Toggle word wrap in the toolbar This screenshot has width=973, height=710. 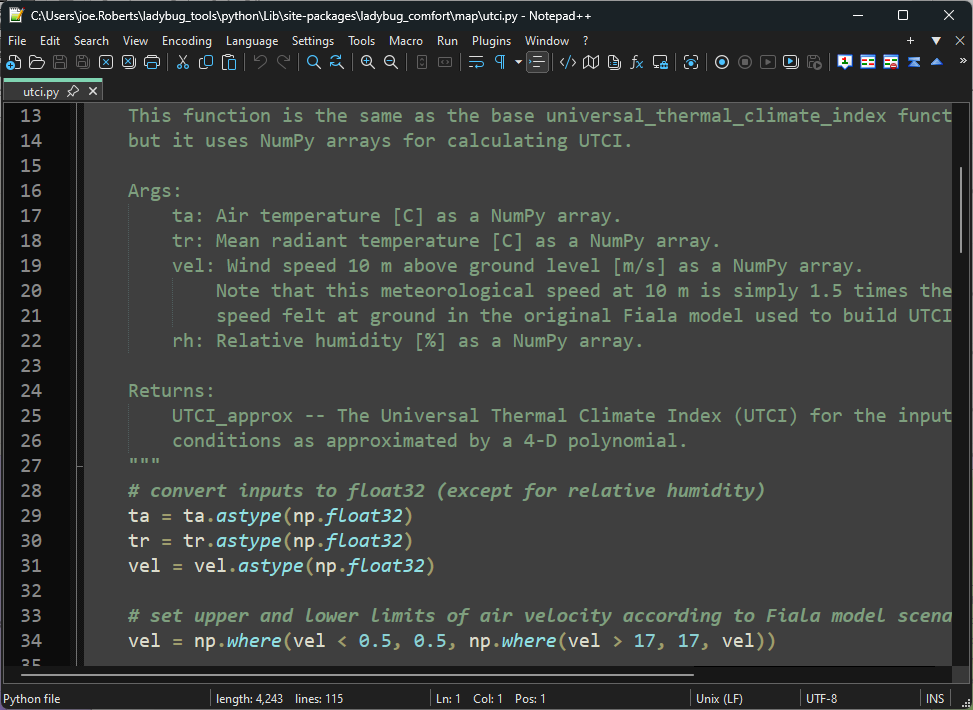pos(476,62)
